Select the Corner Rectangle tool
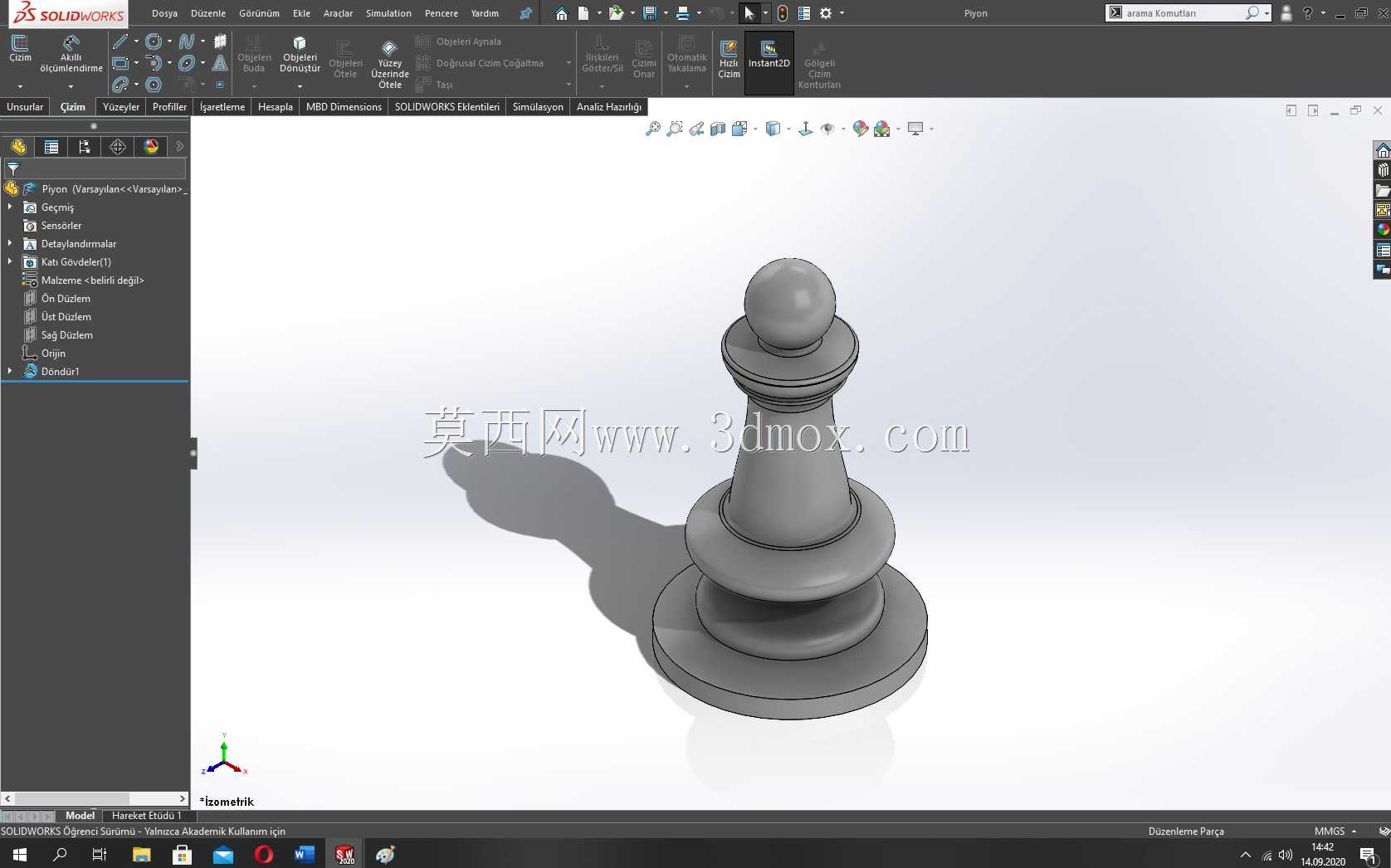Image resolution: width=1391 pixels, height=868 pixels. [120, 63]
